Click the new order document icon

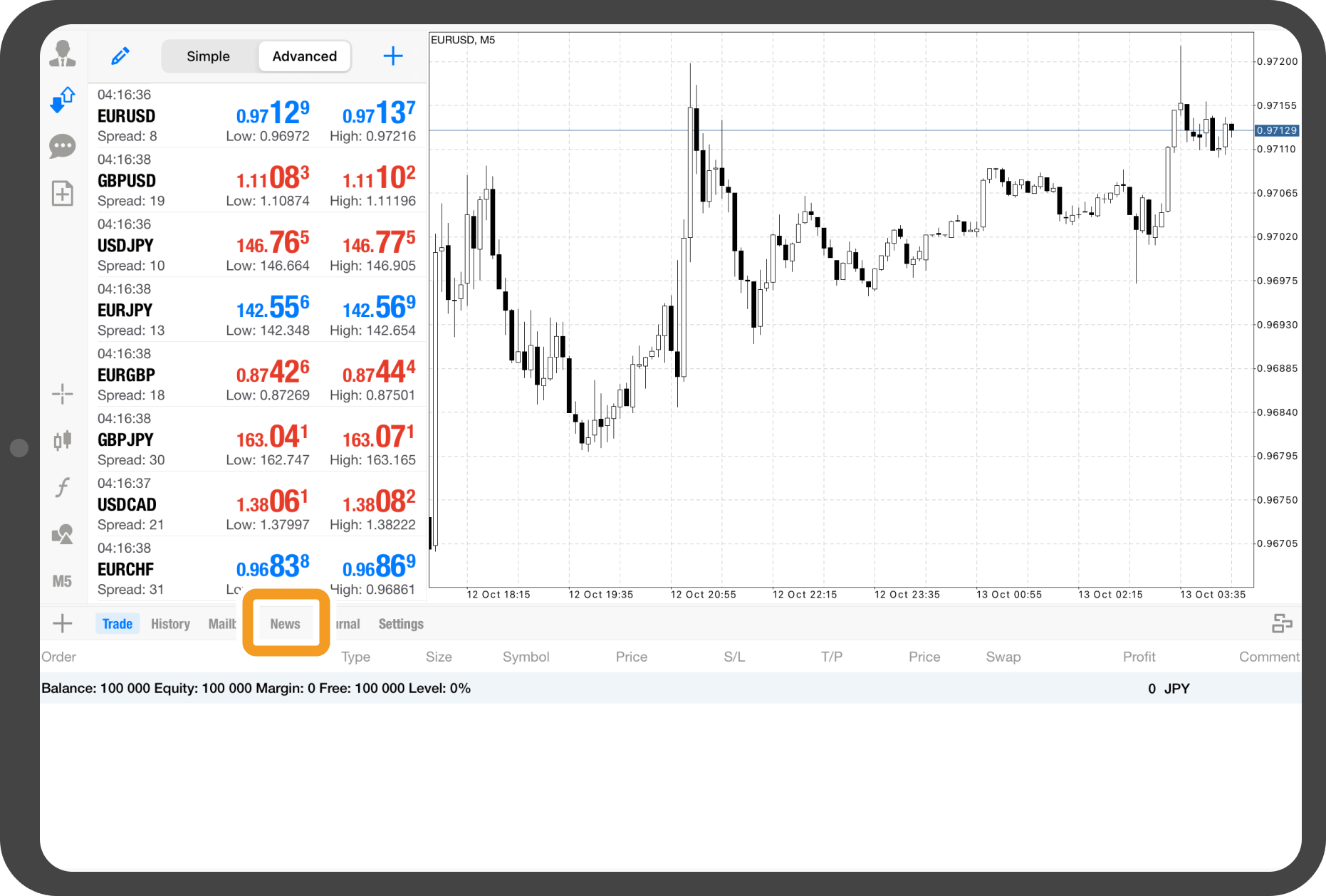(63, 193)
